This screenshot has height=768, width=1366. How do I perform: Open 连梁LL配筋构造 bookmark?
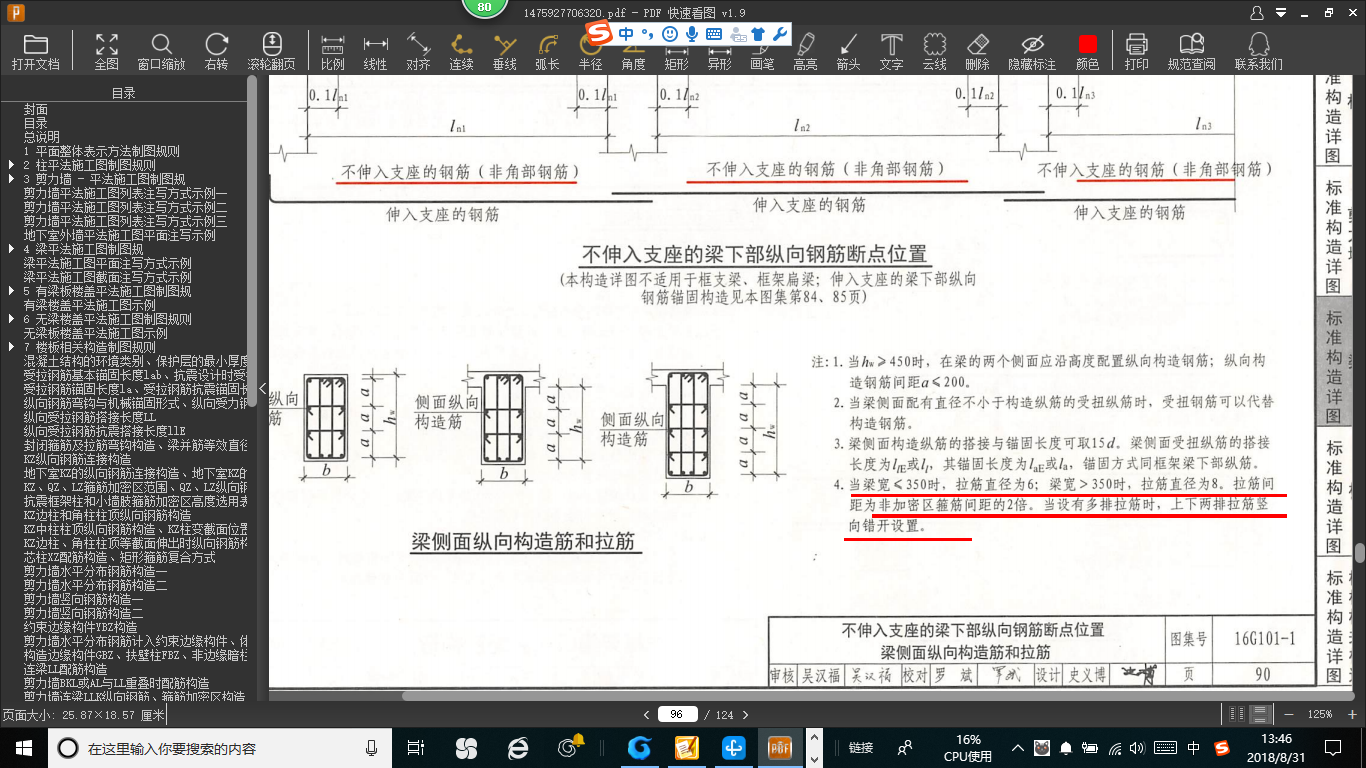[66, 669]
